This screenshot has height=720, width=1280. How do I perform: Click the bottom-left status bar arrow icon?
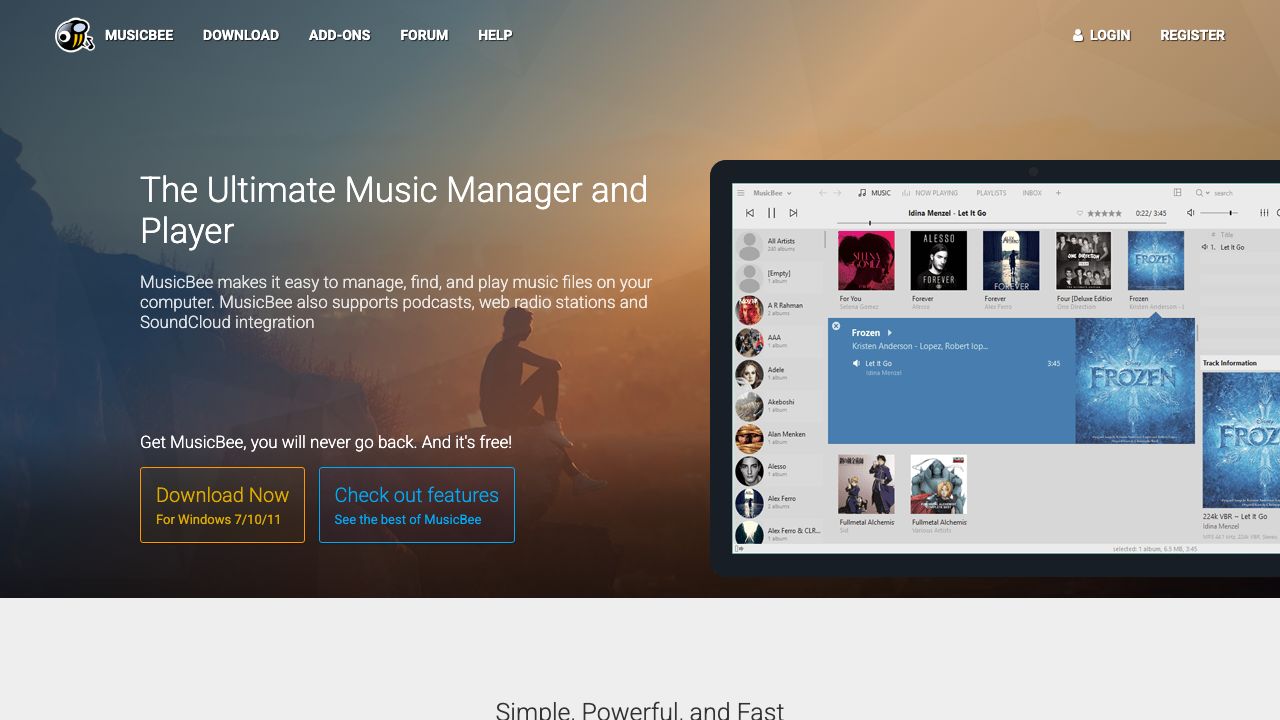[x=740, y=548]
